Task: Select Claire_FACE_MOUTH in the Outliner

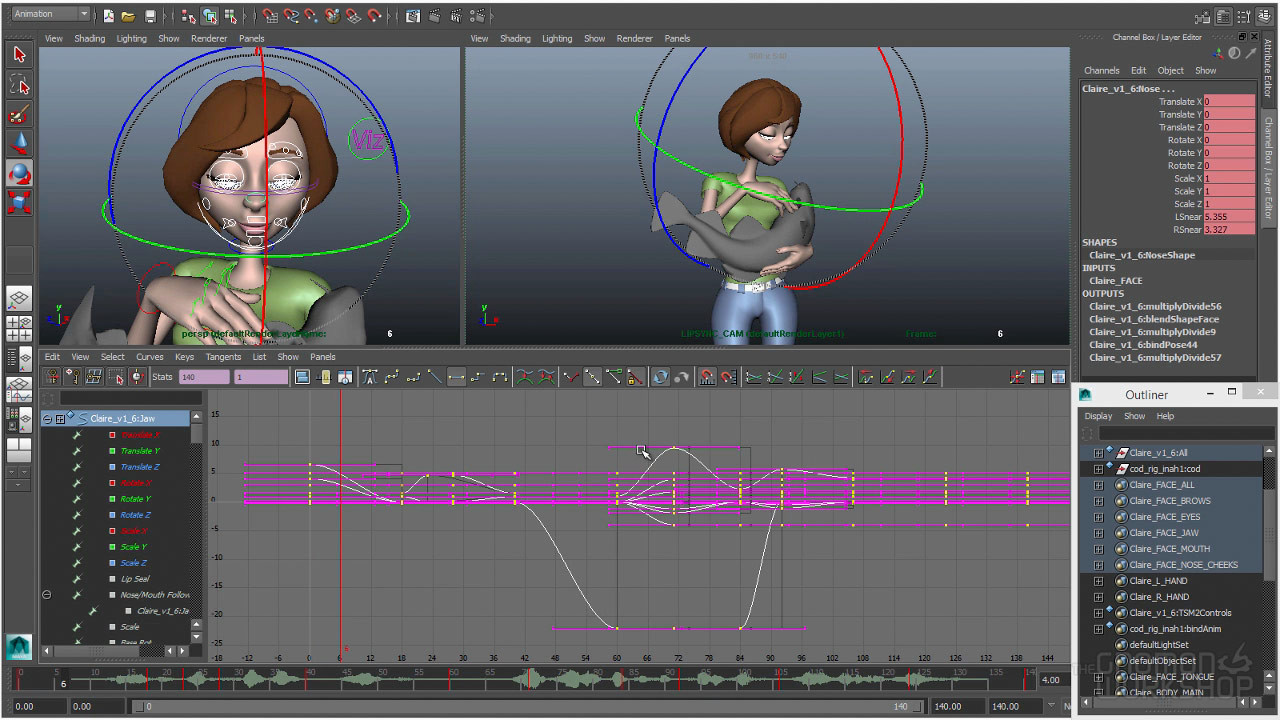Action: [x=1169, y=549]
